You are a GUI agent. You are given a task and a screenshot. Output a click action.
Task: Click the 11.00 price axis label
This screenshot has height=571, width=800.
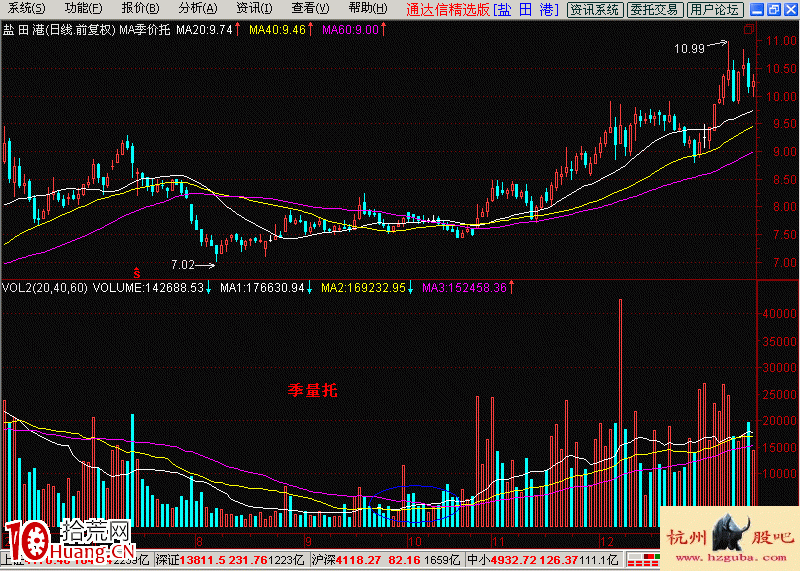coord(781,41)
